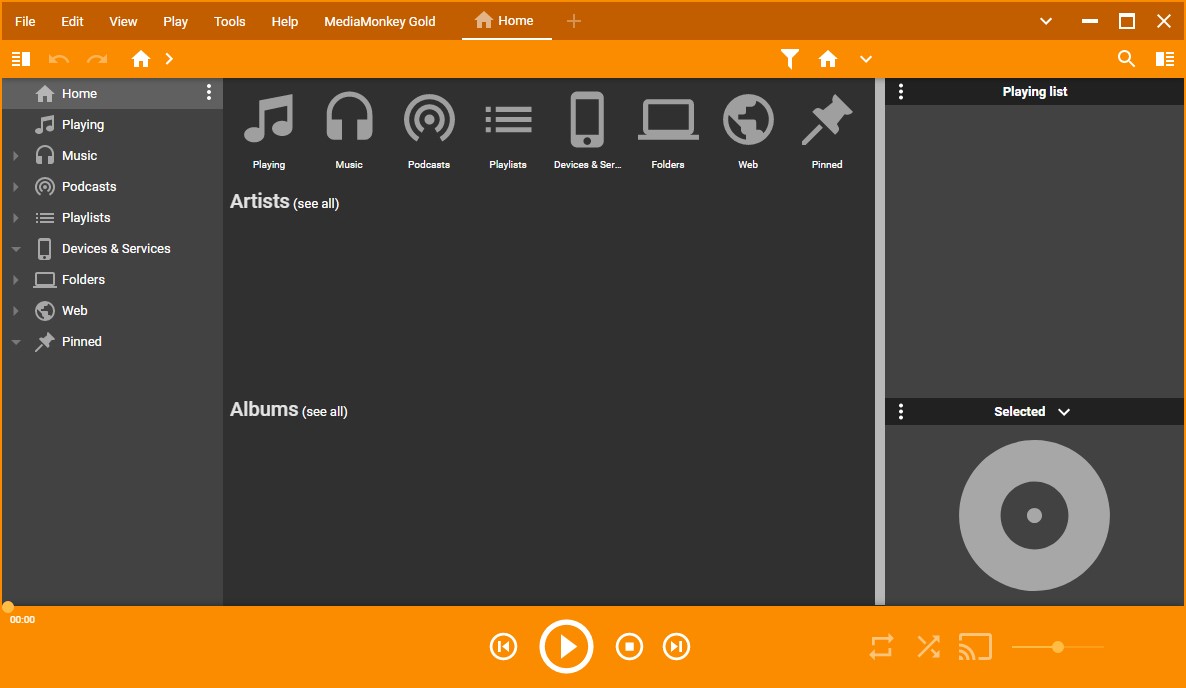Expand the Music tree node
This screenshot has width=1186, height=688.
tap(16, 156)
